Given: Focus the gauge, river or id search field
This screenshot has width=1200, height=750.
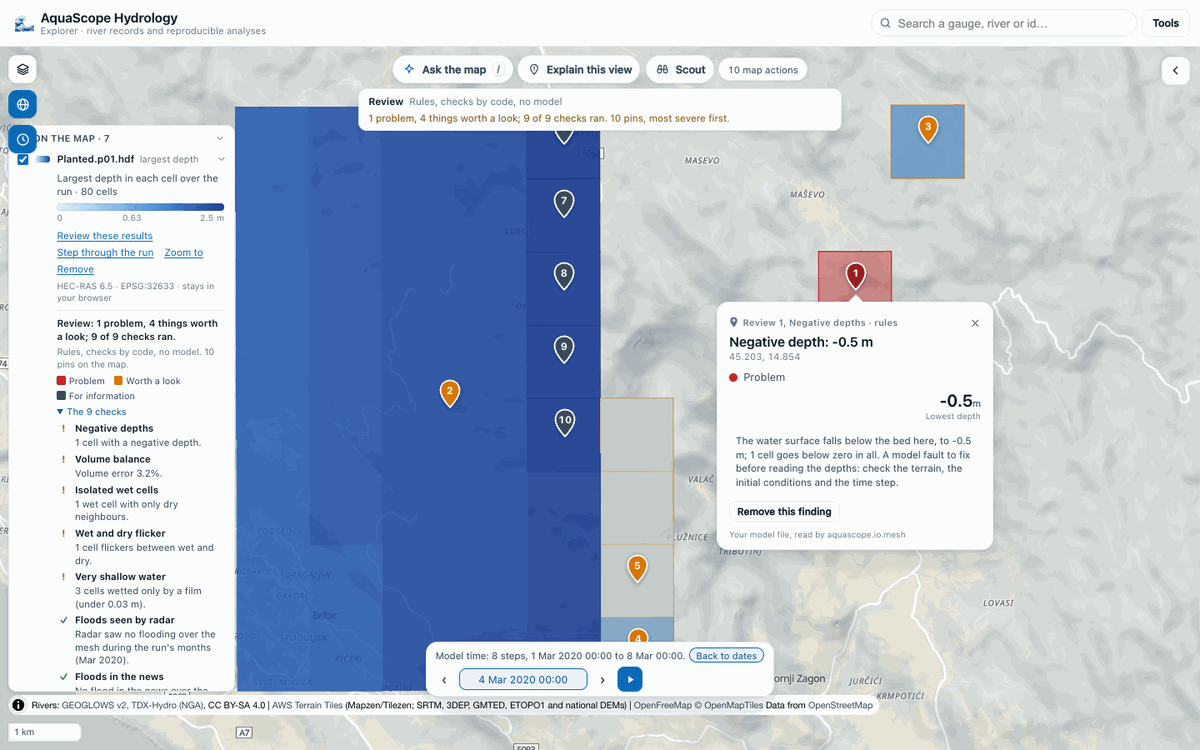Looking at the screenshot, I should click(x=1004, y=23).
